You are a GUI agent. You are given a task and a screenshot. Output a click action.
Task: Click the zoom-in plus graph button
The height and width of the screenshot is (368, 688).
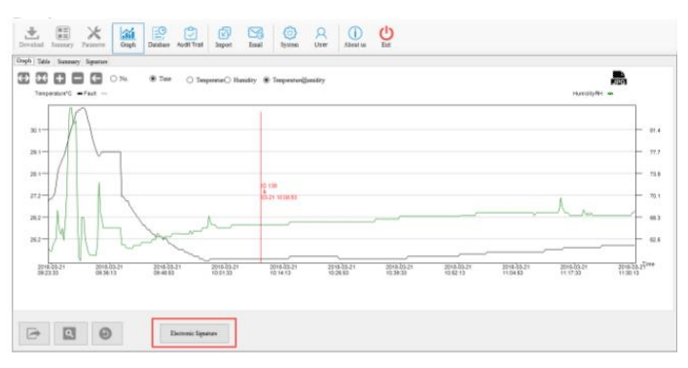[59, 79]
